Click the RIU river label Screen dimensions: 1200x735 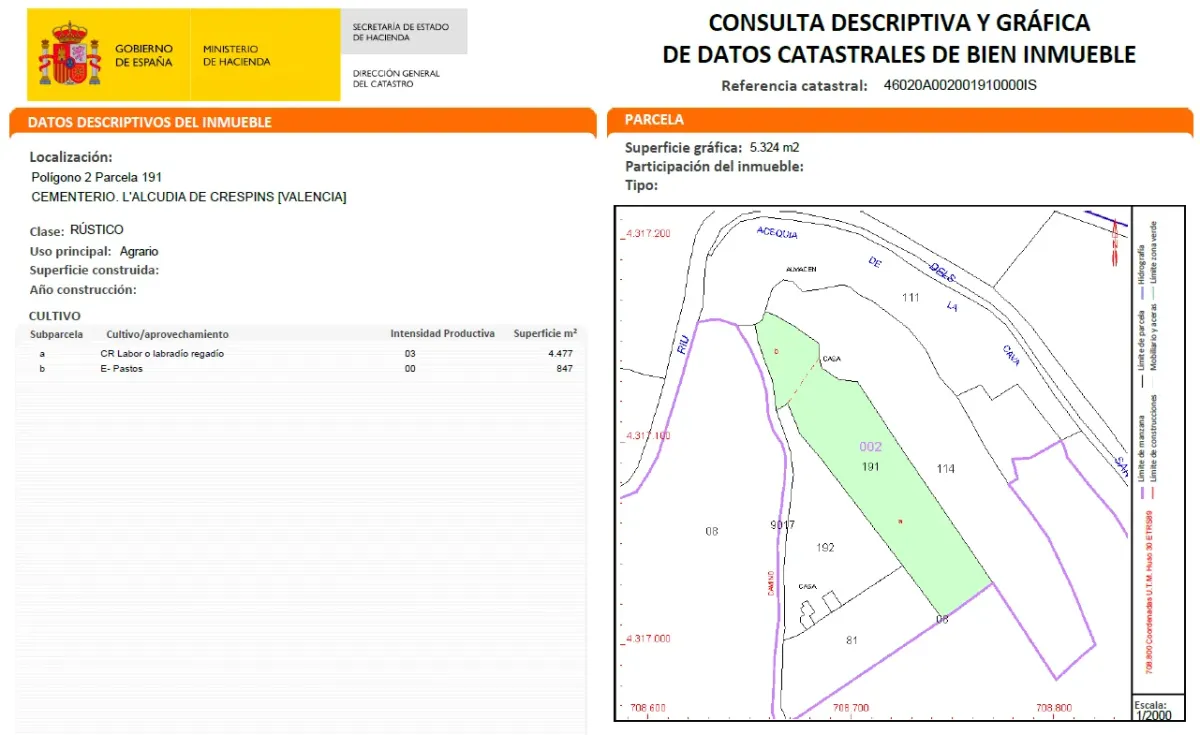(683, 346)
